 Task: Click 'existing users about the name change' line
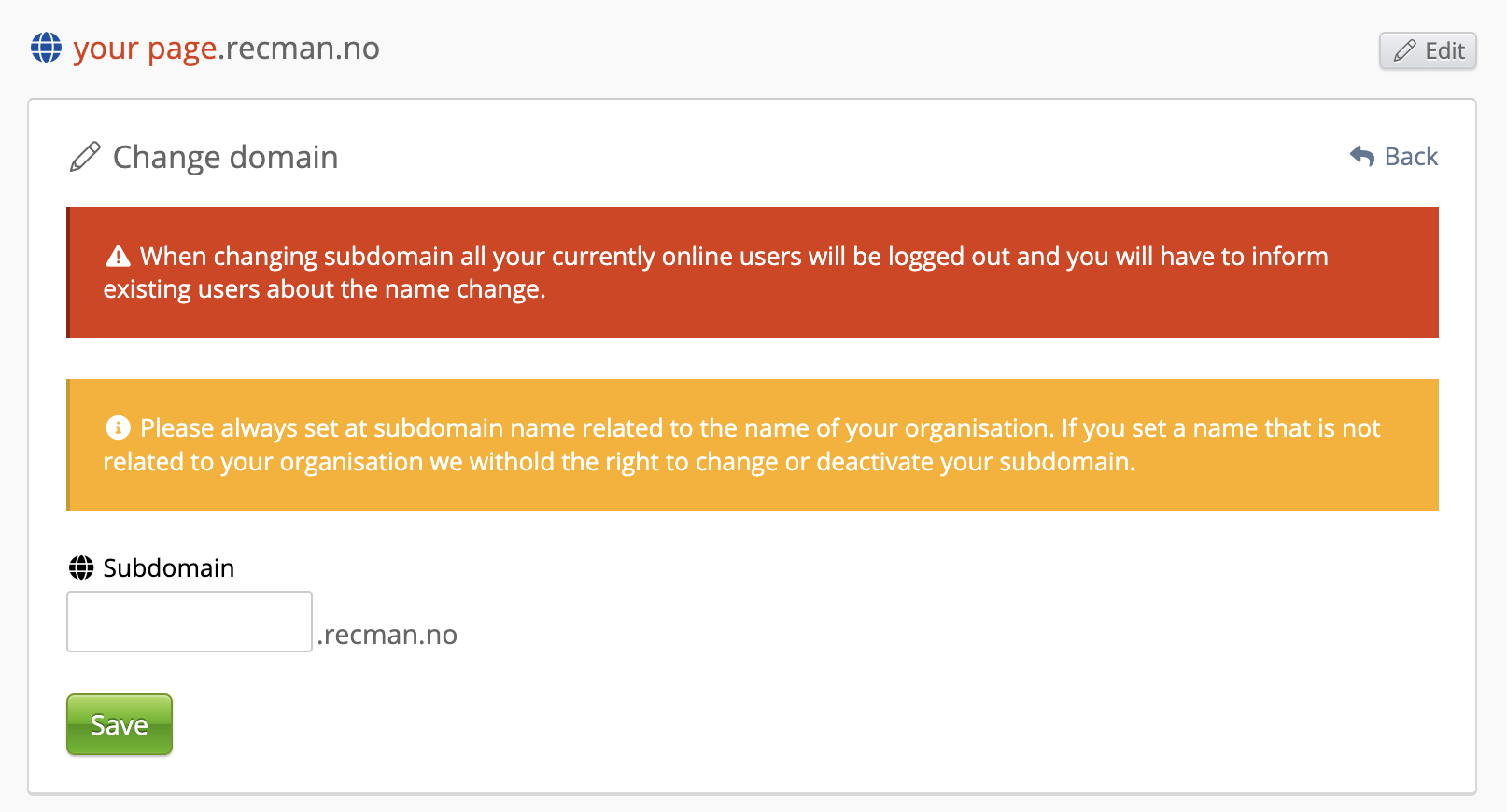(324, 289)
